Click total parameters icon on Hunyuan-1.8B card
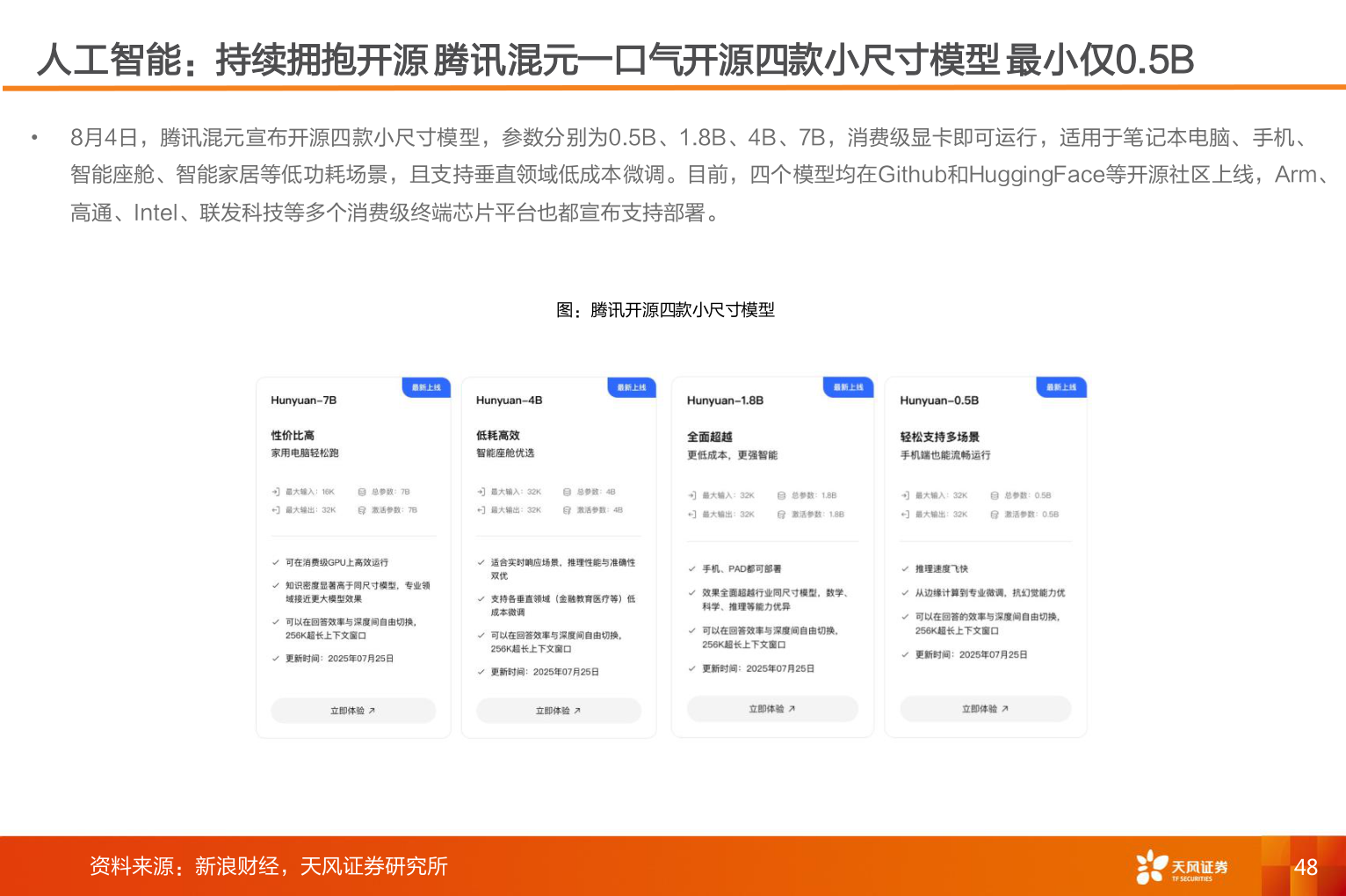Viewport: 1346px width, 896px height. click(x=781, y=495)
